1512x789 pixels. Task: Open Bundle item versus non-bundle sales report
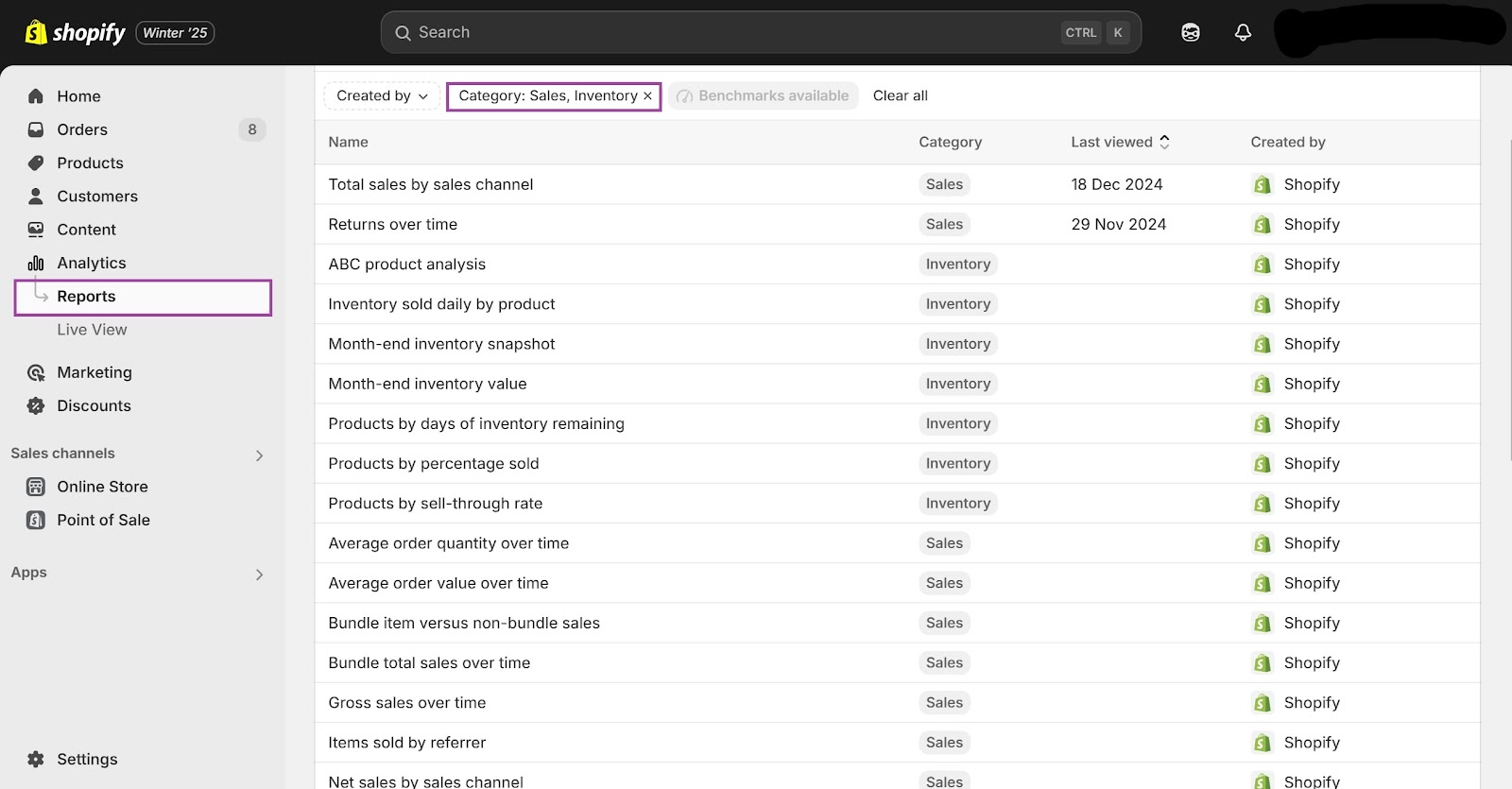click(x=464, y=623)
